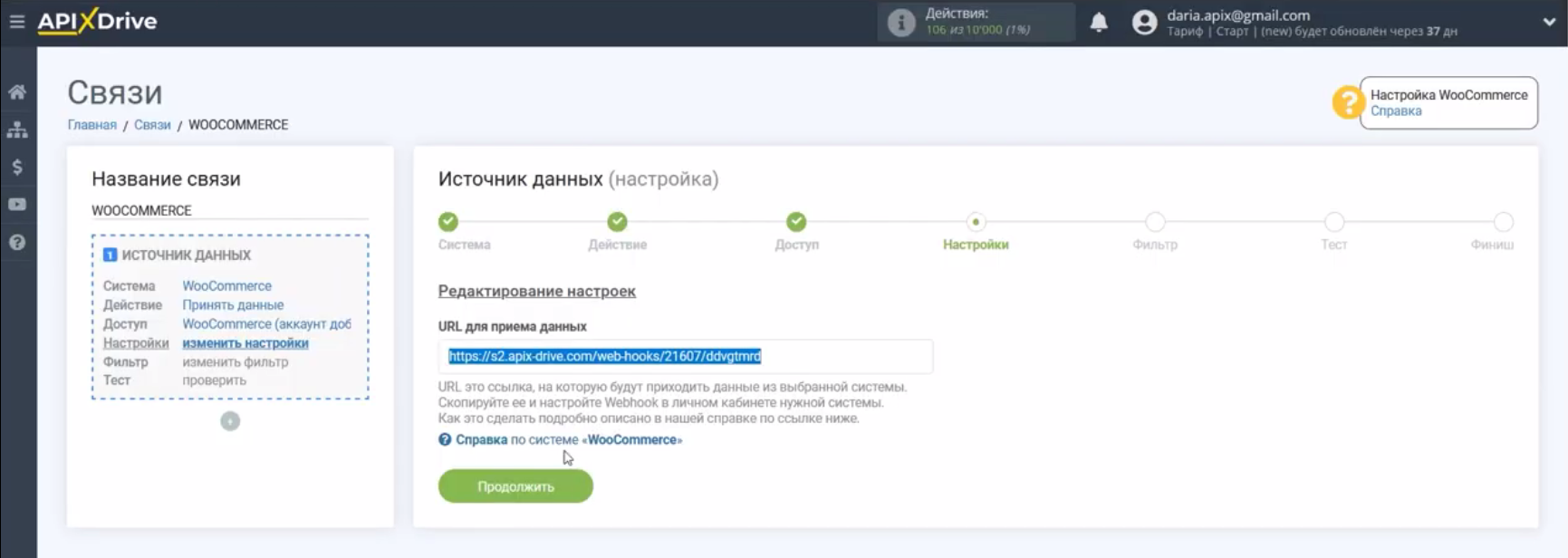Go to Доступ step
This screenshot has height=558, width=1568.
(796, 222)
